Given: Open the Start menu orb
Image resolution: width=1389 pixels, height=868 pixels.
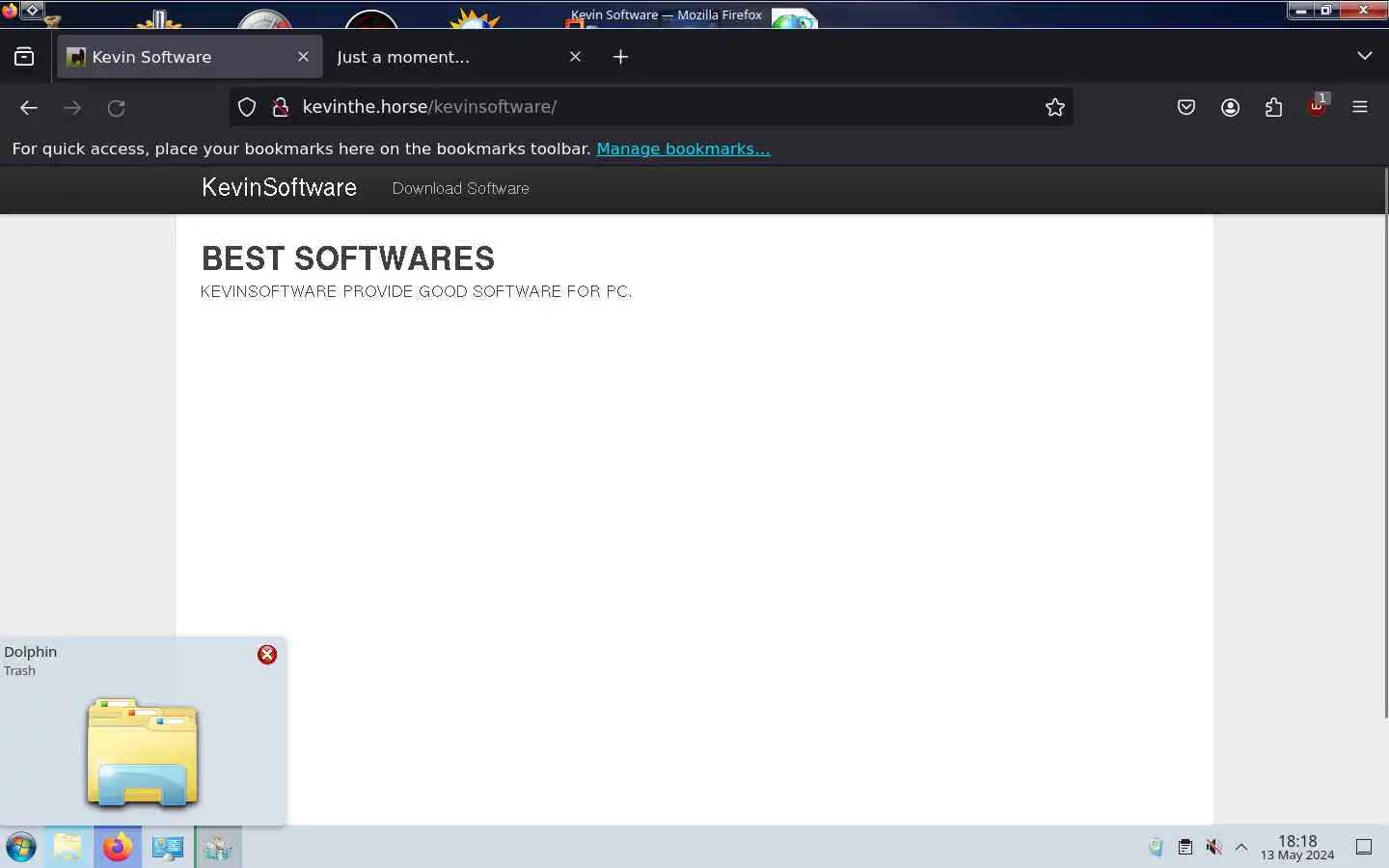Looking at the screenshot, I should pos(21,848).
